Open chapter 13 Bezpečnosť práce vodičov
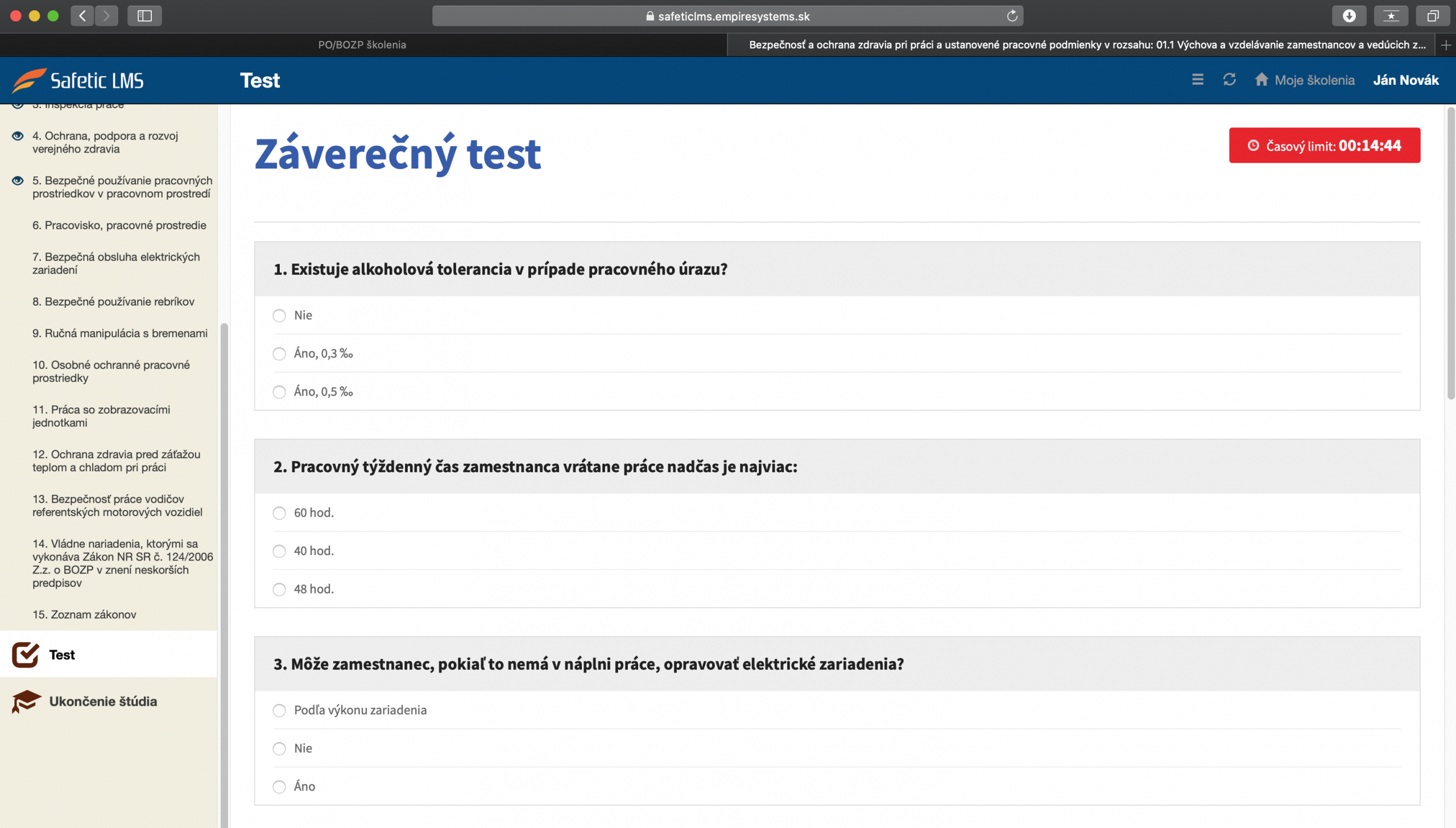 (x=117, y=505)
